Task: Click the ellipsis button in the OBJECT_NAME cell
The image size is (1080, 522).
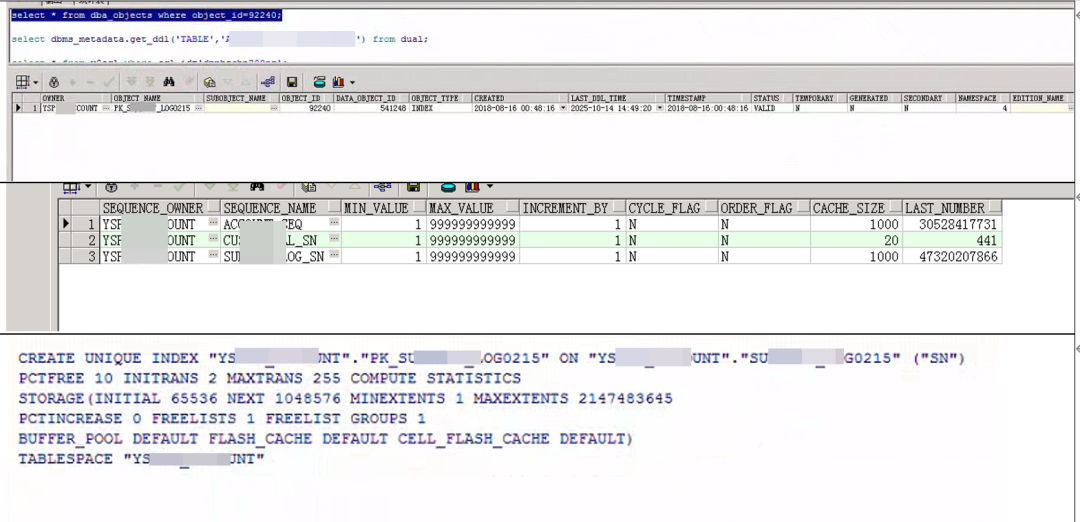Action: [x=198, y=109]
